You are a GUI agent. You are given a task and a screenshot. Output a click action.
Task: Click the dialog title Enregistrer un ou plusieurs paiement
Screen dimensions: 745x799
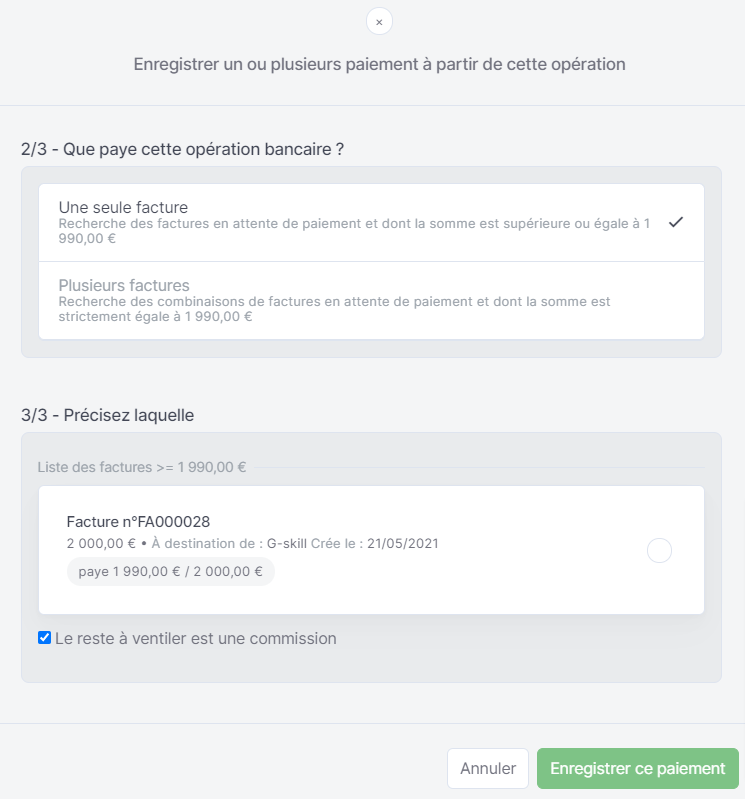(x=379, y=64)
